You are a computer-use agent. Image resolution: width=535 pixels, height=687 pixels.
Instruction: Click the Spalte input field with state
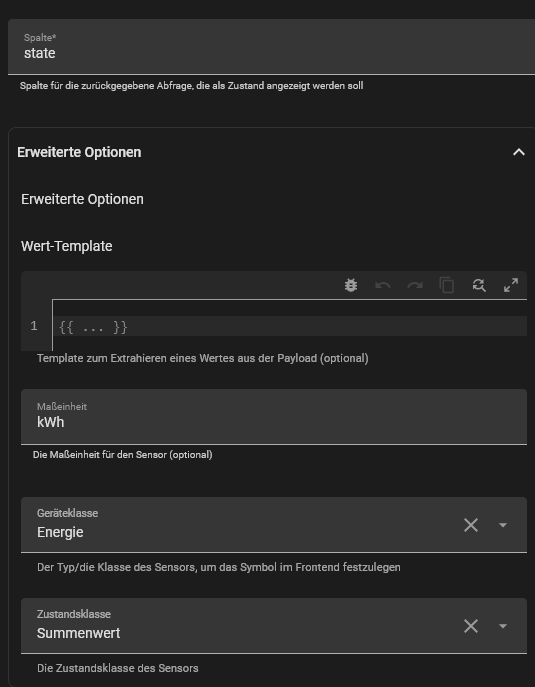pyautogui.click(x=272, y=47)
